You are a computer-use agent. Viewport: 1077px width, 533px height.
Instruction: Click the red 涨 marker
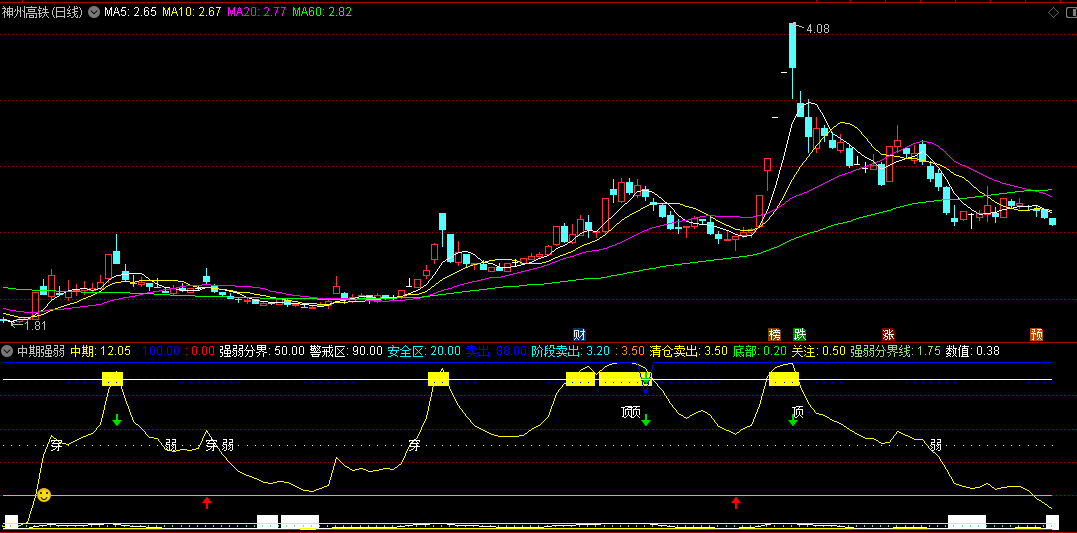coord(888,334)
